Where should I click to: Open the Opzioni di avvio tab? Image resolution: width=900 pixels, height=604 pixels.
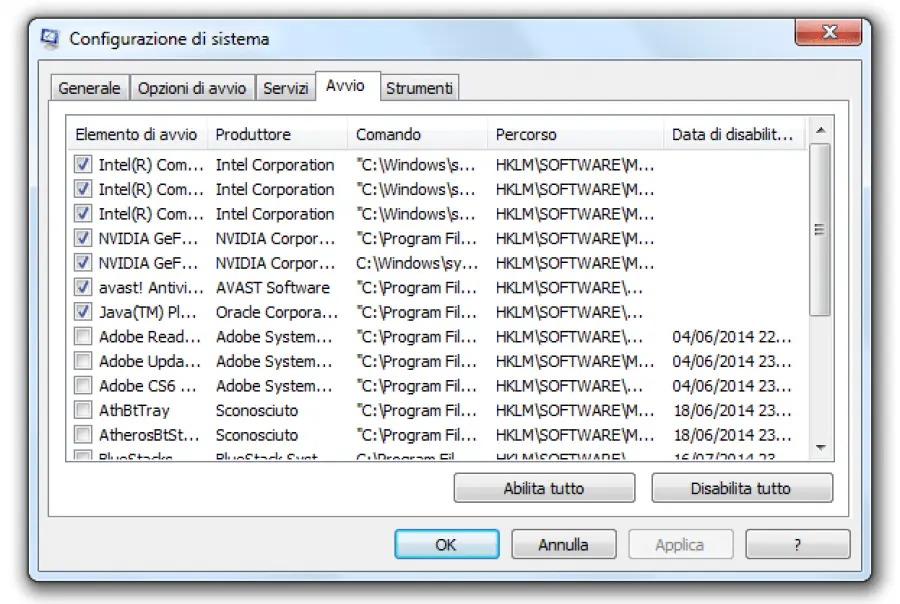coord(192,87)
